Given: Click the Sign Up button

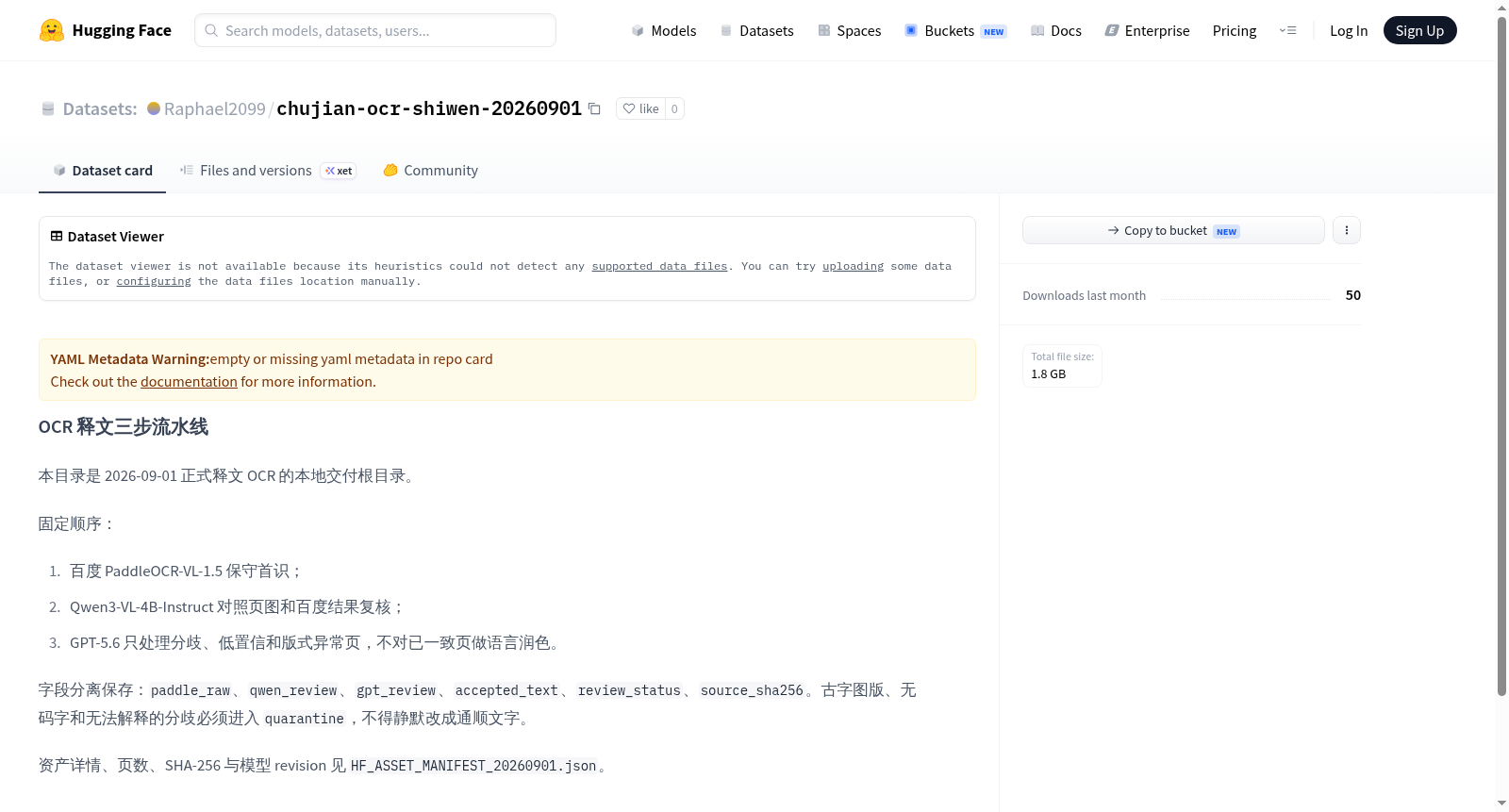Looking at the screenshot, I should (1419, 30).
